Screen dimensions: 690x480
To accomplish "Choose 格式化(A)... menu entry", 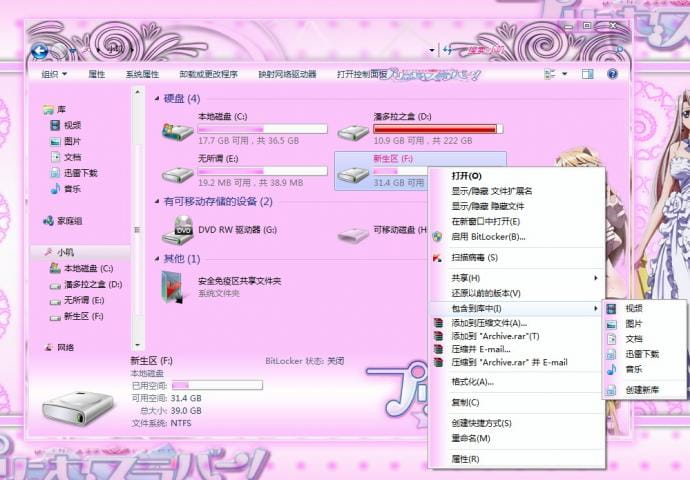I will tap(517, 382).
